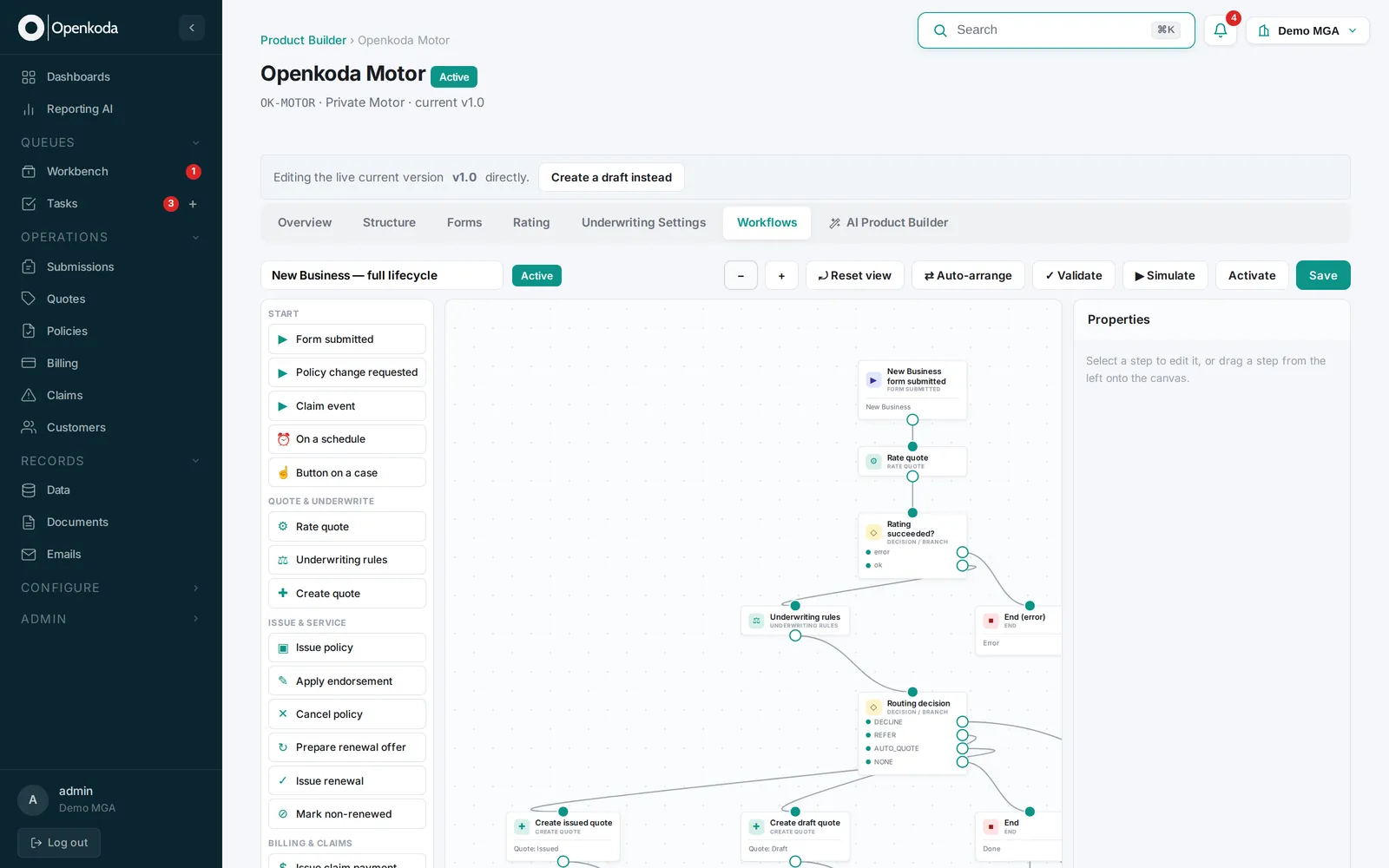1389x868 pixels.
Task: Open the Forms tab
Action: tap(464, 223)
